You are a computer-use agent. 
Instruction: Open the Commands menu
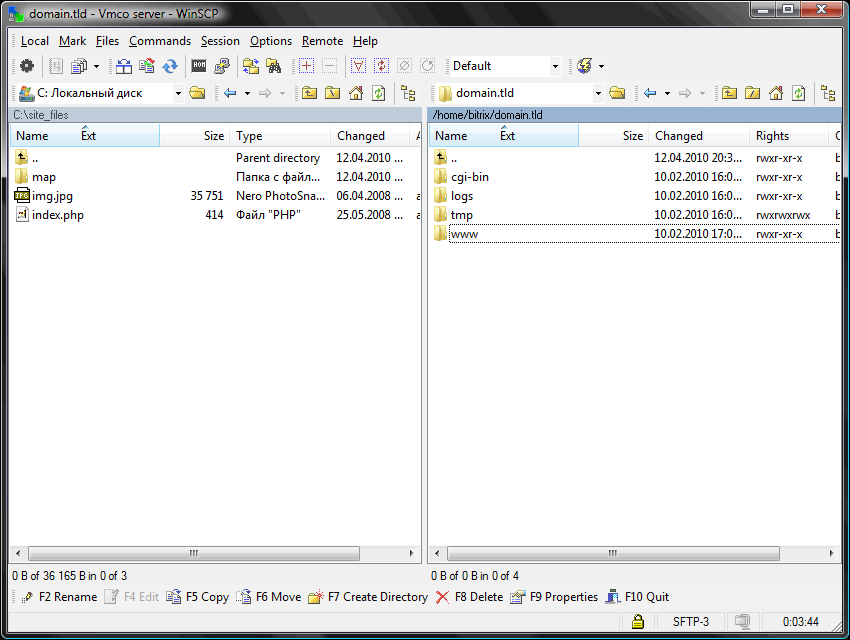tap(159, 41)
